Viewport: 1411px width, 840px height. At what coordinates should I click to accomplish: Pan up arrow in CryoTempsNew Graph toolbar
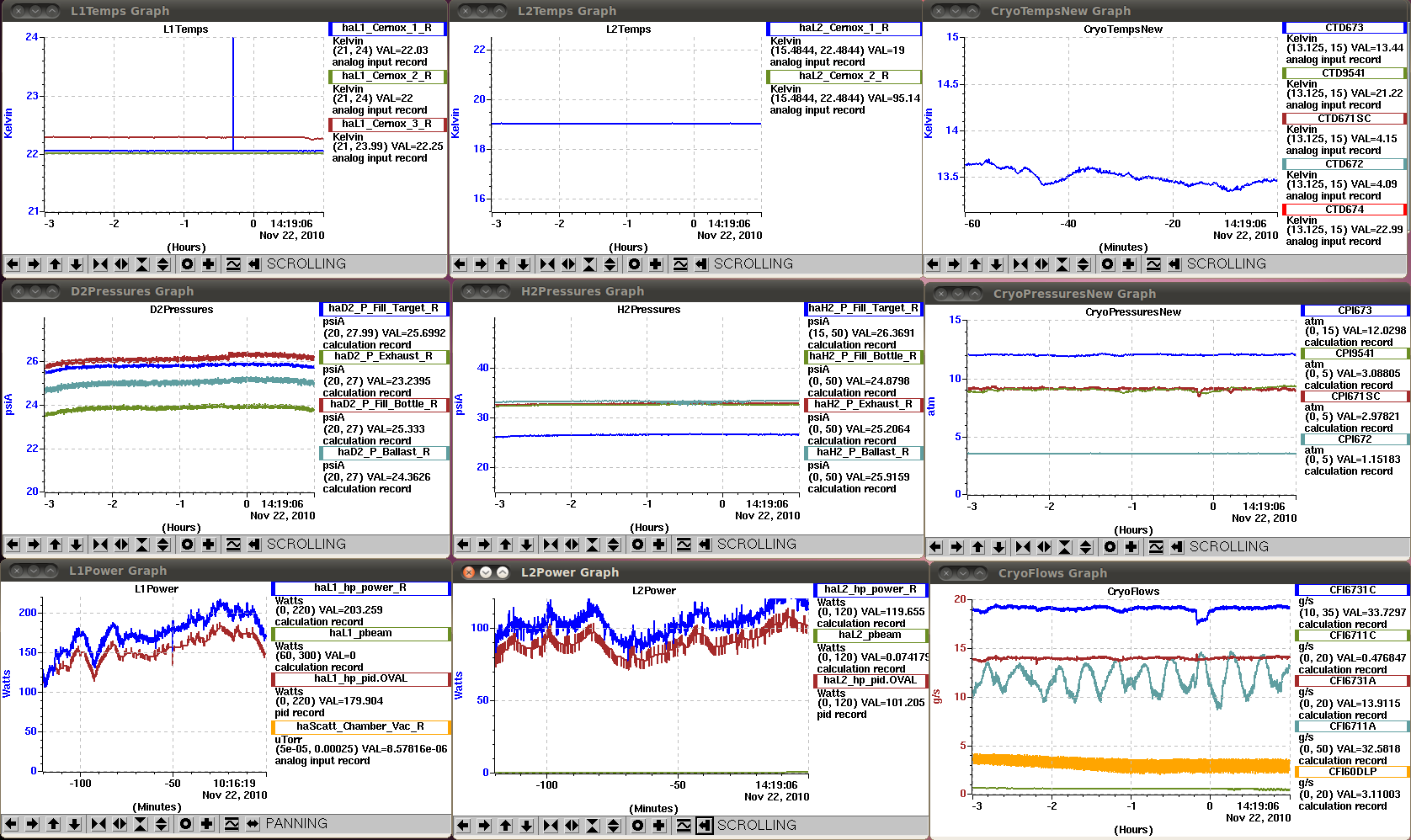tap(975, 264)
